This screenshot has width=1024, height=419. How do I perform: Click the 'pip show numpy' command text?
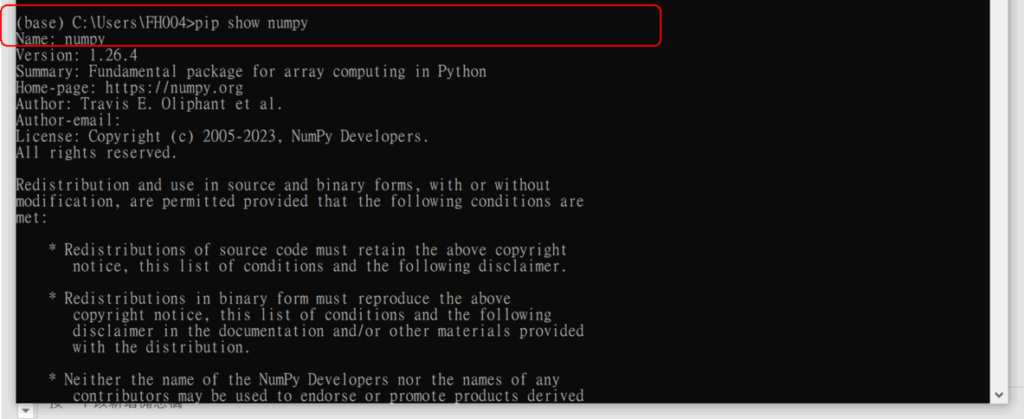tap(250, 23)
